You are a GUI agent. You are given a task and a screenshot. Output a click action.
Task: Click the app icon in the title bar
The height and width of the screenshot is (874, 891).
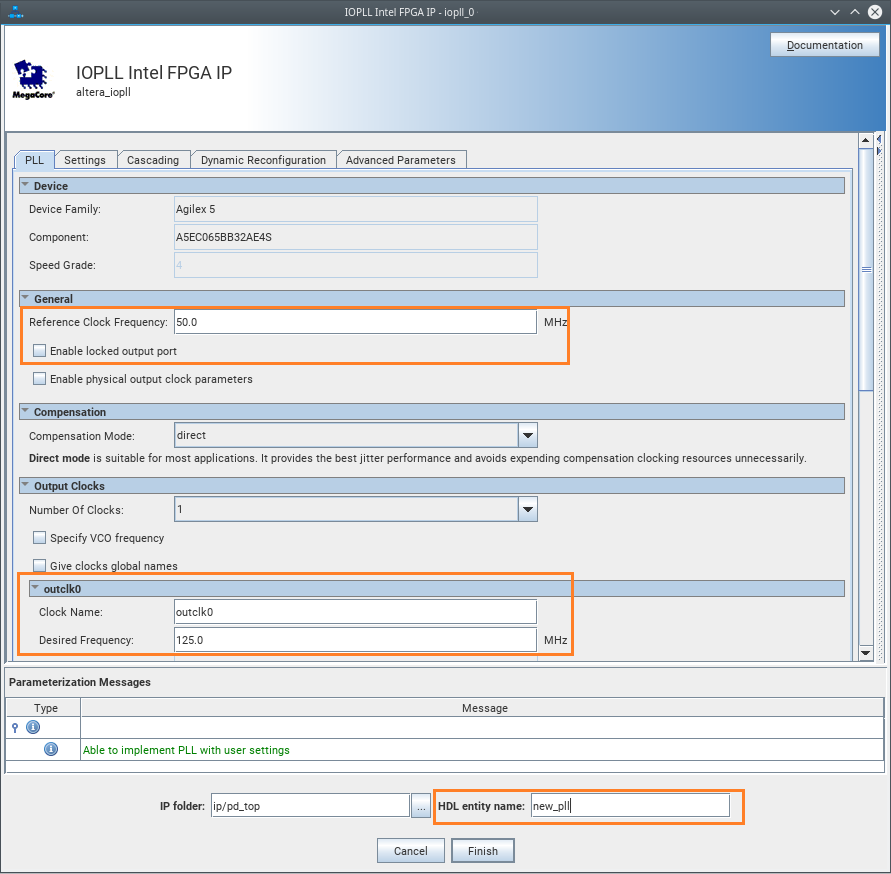point(15,12)
